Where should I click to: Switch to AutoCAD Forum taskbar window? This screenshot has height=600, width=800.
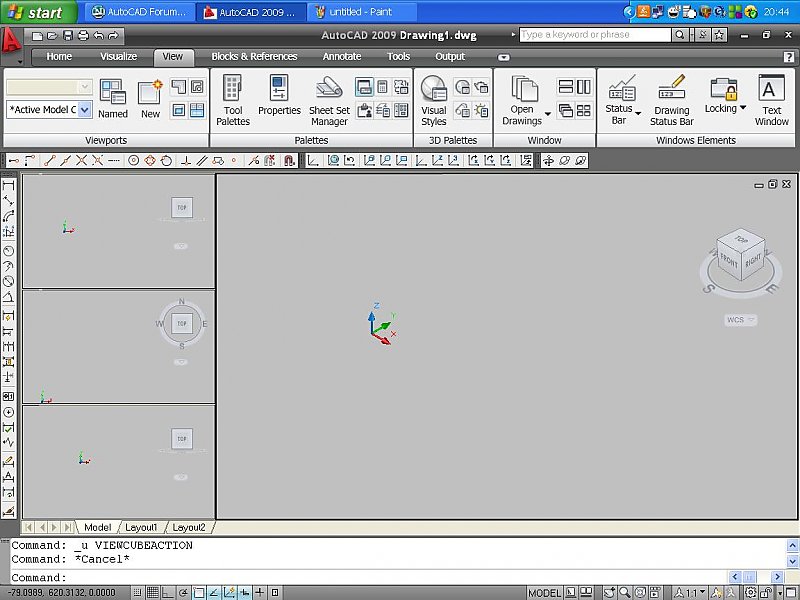tap(139, 12)
